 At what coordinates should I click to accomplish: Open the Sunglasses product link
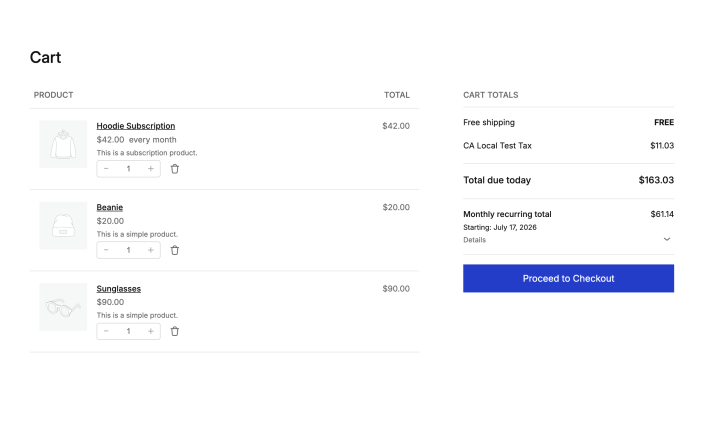(119, 289)
